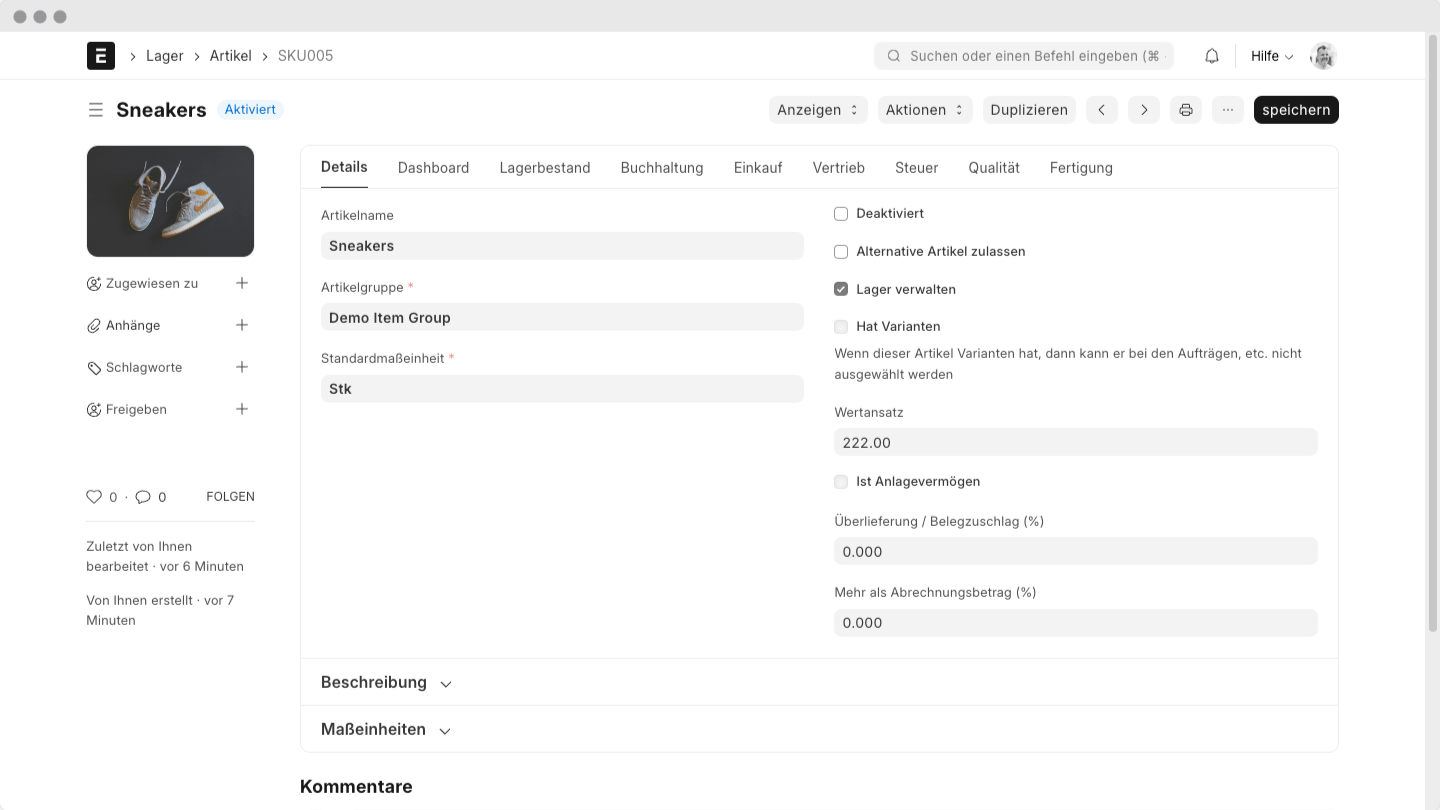Open the three-dots more options menu
This screenshot has width=1440, height=810.
1228,110
